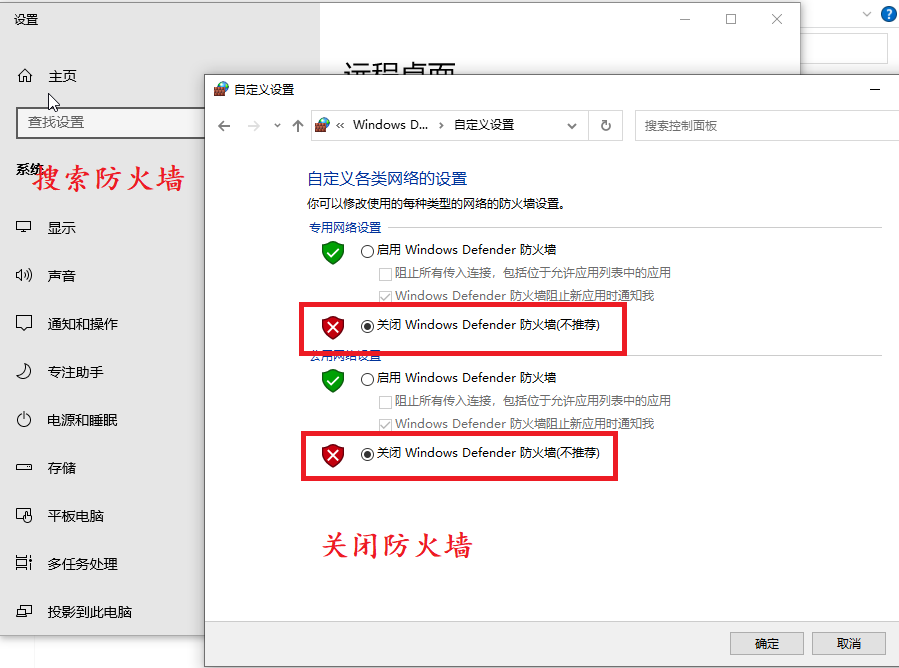This screenshot has height=668, width=899.
Task: Open recent locations dropdown arrow
Action: coord(277,125)
